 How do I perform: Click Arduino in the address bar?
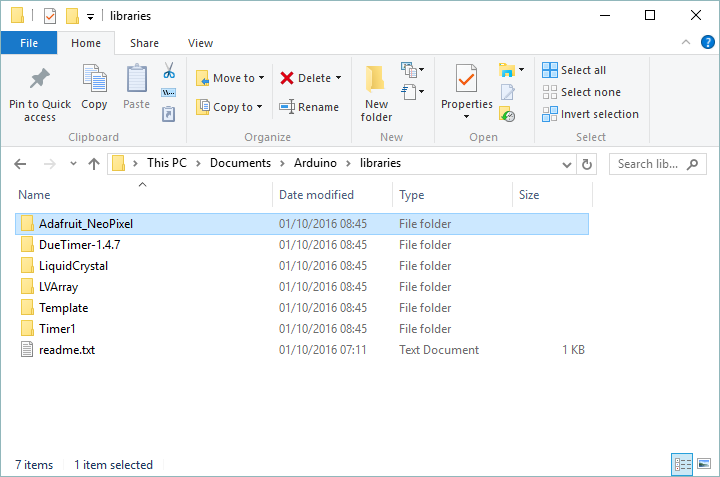click(x=315, y=163)
